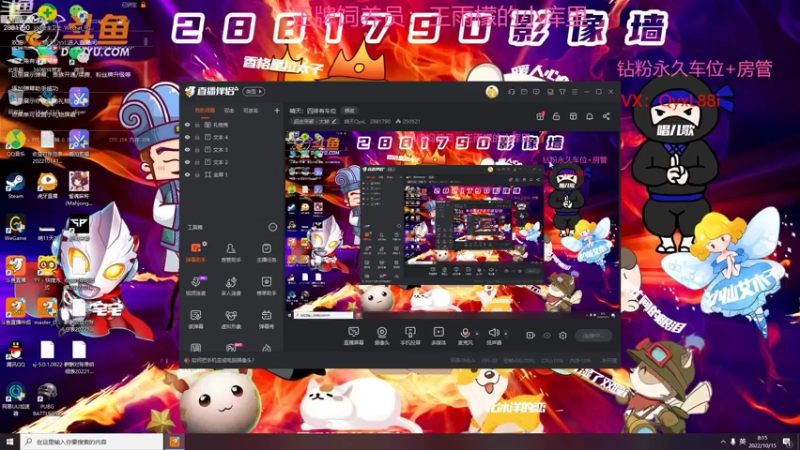Image resolution: width=800 pixels, height=450 pixels.
Task: Open the 弹幕助手 danmaku assistant tool
Action: [x=195, y=253]
